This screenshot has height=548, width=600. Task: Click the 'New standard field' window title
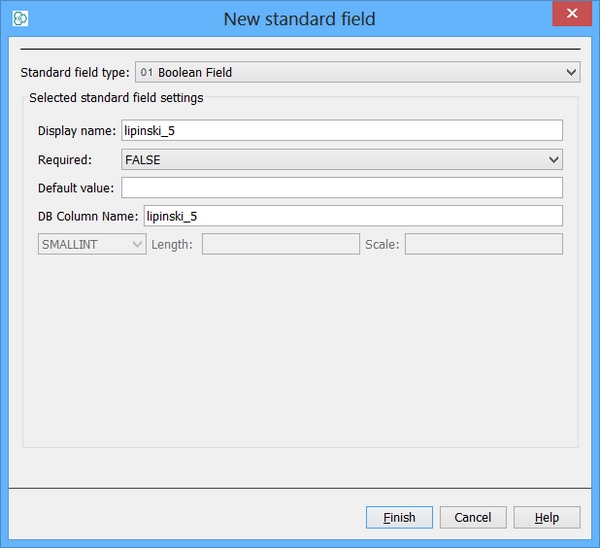point(299,18)
